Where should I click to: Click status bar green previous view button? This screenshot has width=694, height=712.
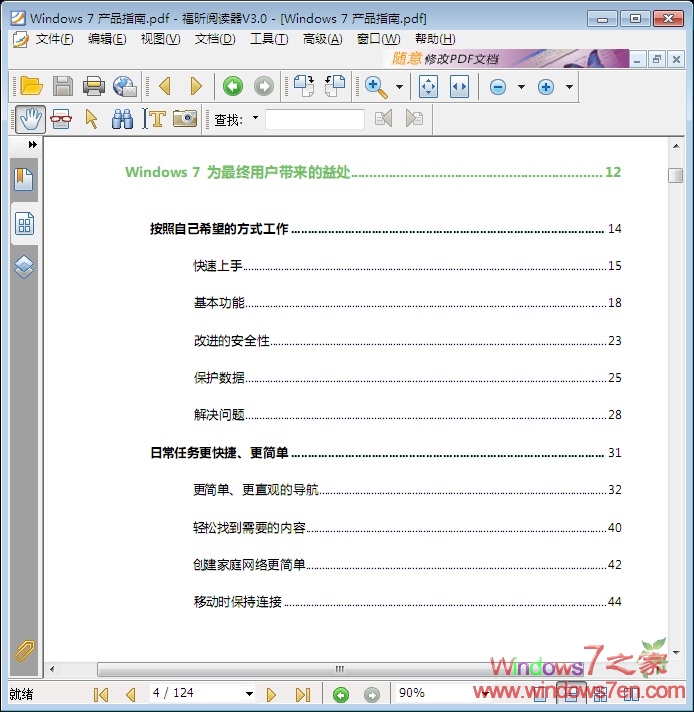pos(341,695)
